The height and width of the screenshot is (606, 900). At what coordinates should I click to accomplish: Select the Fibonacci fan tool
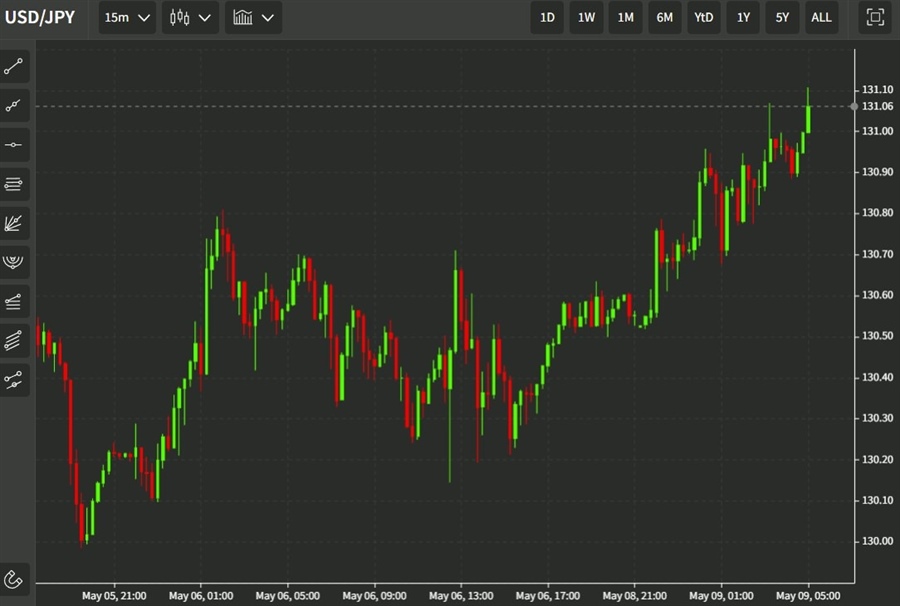click(14, 223)
